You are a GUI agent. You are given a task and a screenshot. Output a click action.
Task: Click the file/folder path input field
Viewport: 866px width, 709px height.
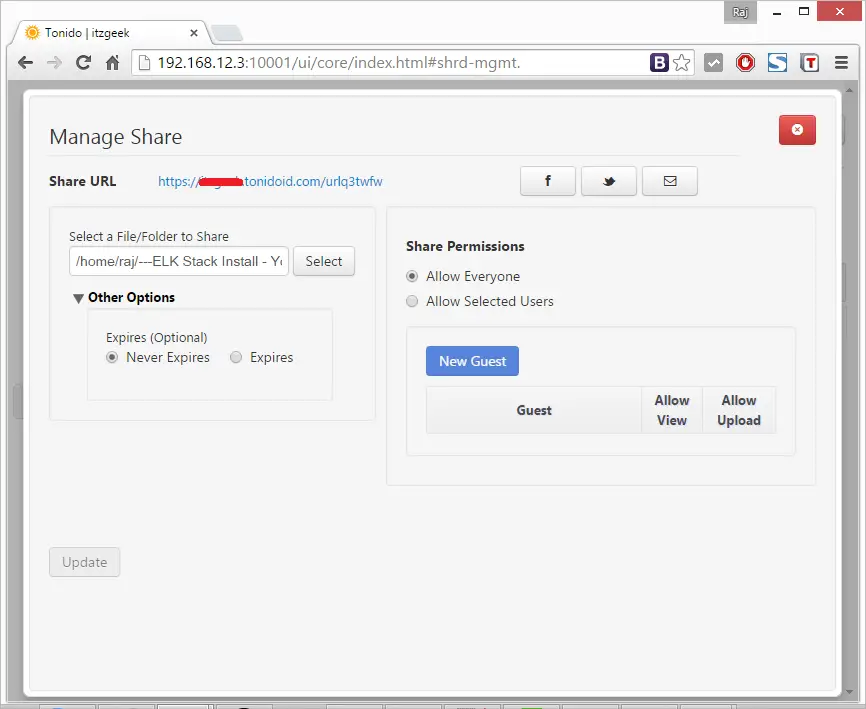(179, 261)
